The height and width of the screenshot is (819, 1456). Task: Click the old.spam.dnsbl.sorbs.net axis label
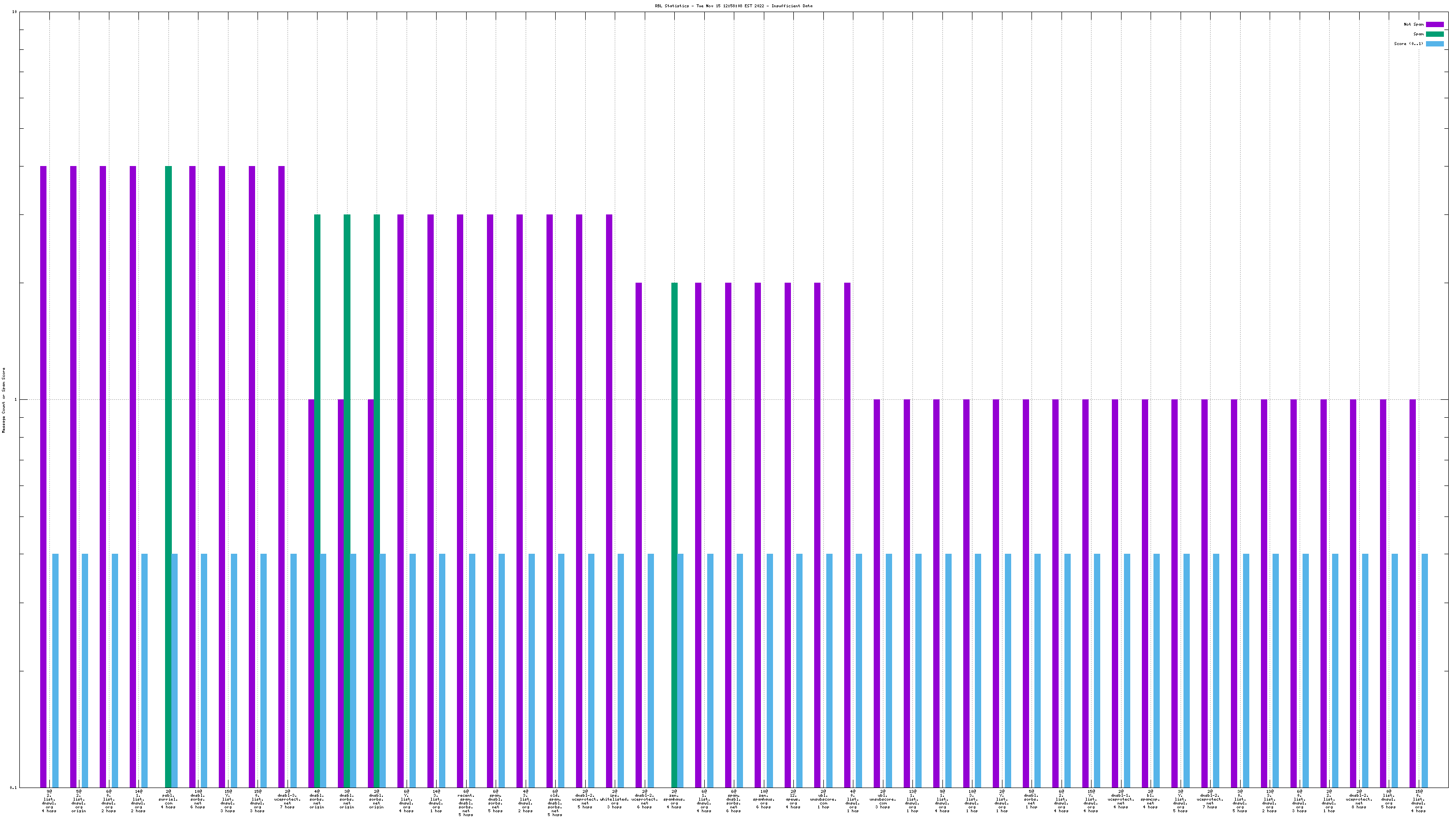point(555,803)
